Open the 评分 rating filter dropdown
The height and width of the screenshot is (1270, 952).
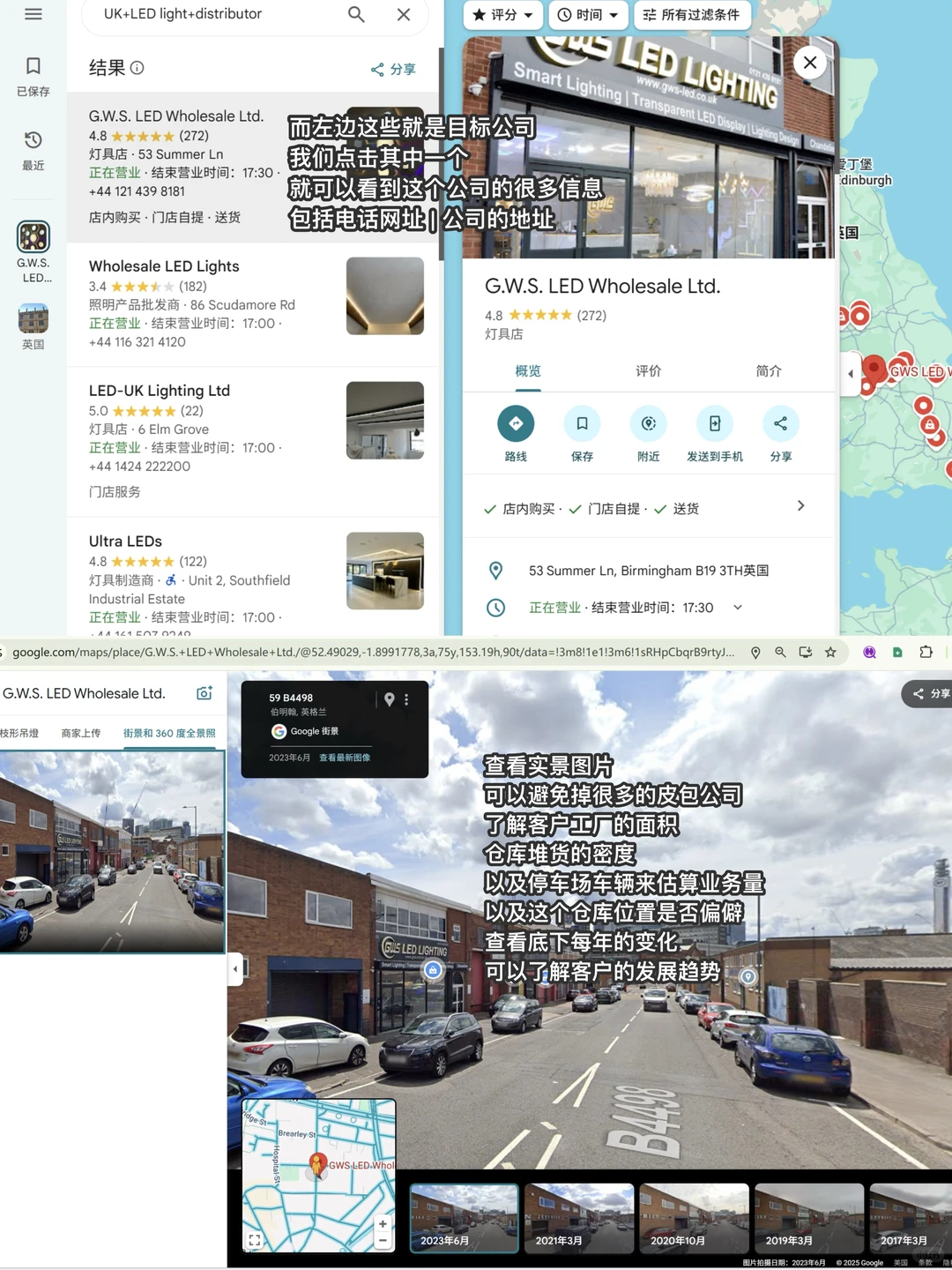[502, 15]
